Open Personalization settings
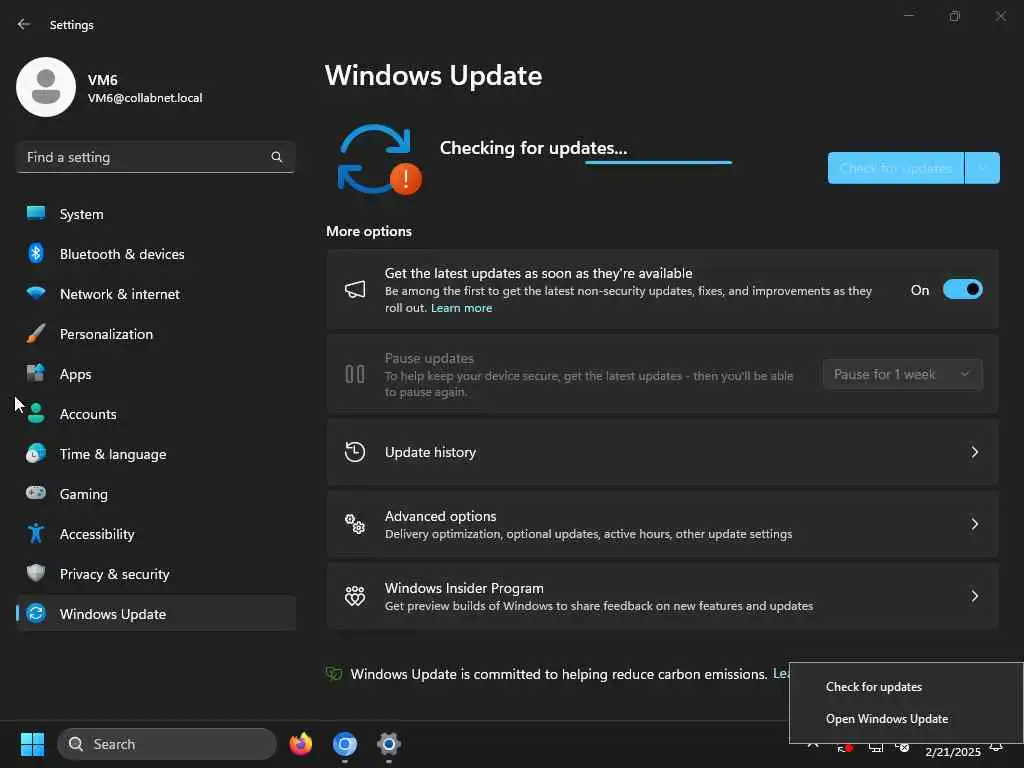1024x768 pixels. (x=155, y=334)
